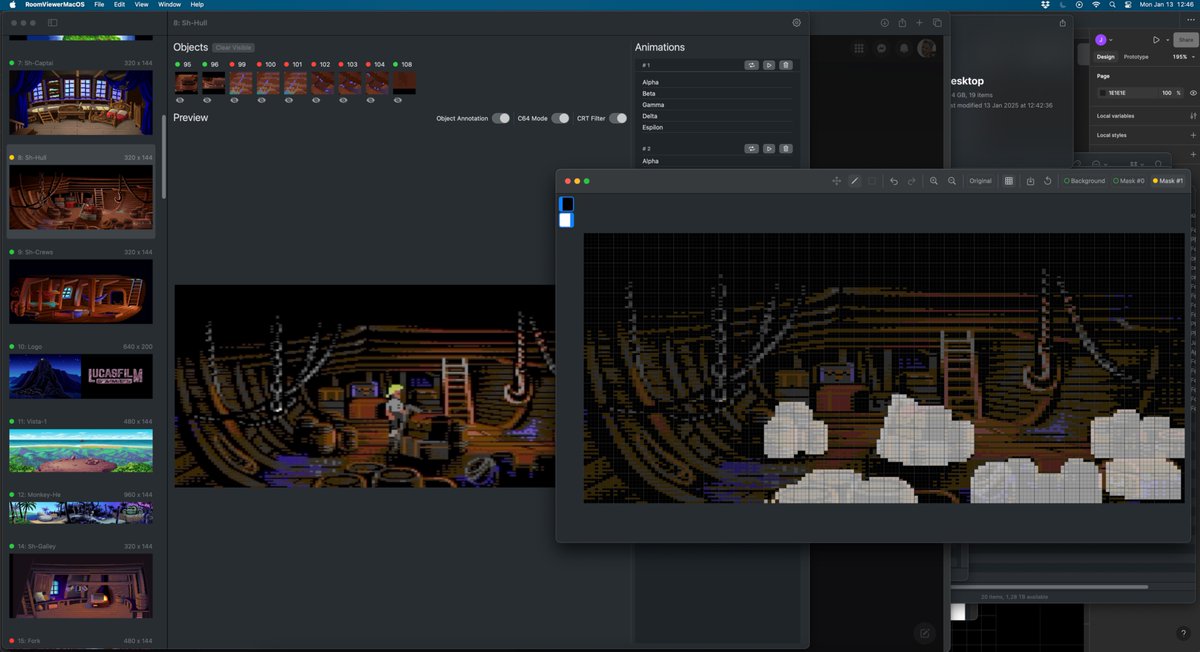This screenshot has height=652, width=1200.
Task: Click the Clear Visible button
Action: click(x=233, y=48)
